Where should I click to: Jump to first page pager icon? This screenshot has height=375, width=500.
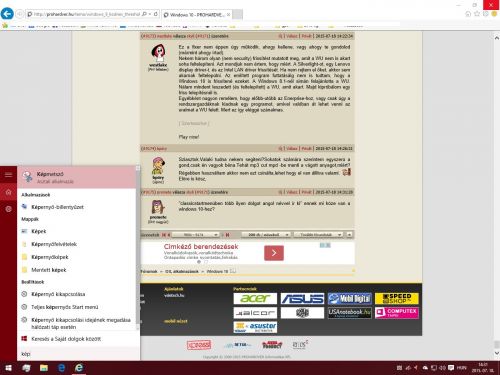coord(164,235)
